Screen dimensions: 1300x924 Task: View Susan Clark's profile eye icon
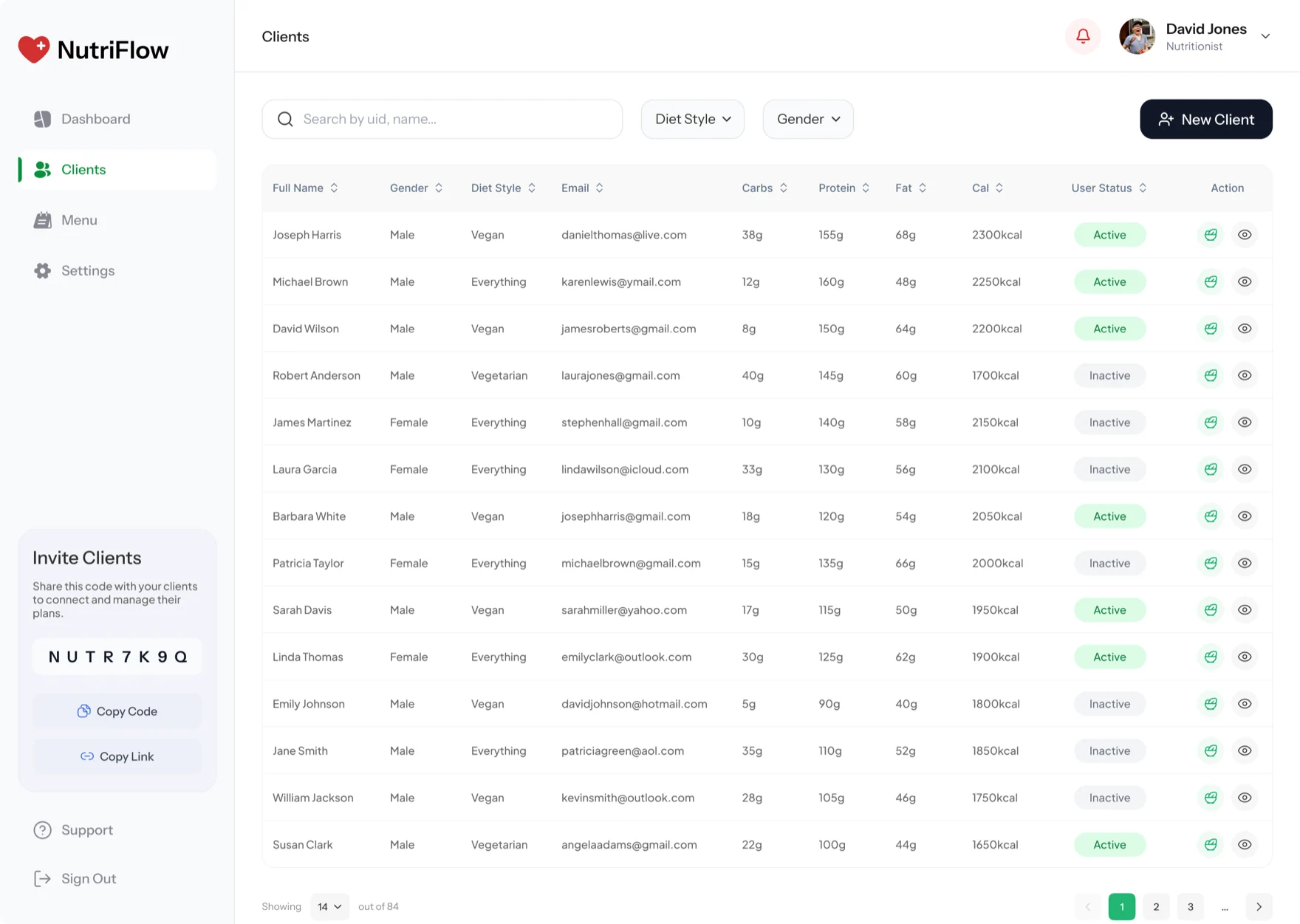tap(1245, 844)
